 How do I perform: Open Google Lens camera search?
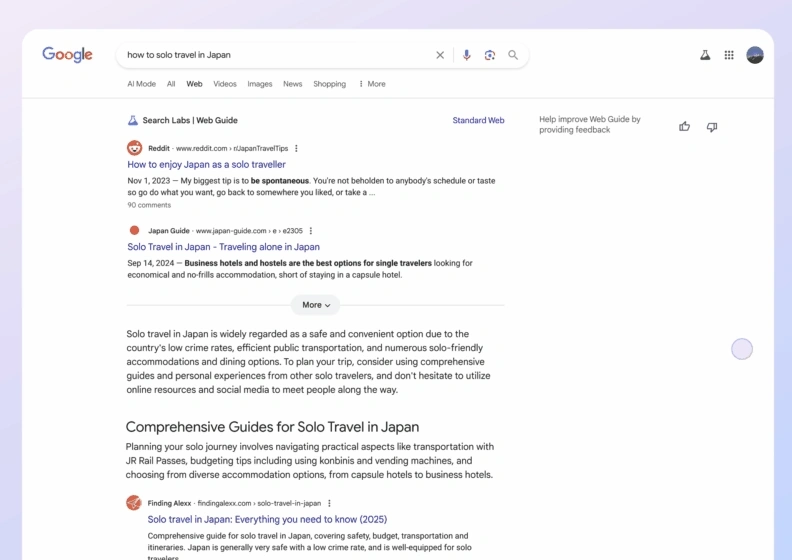tap(489, 55)
